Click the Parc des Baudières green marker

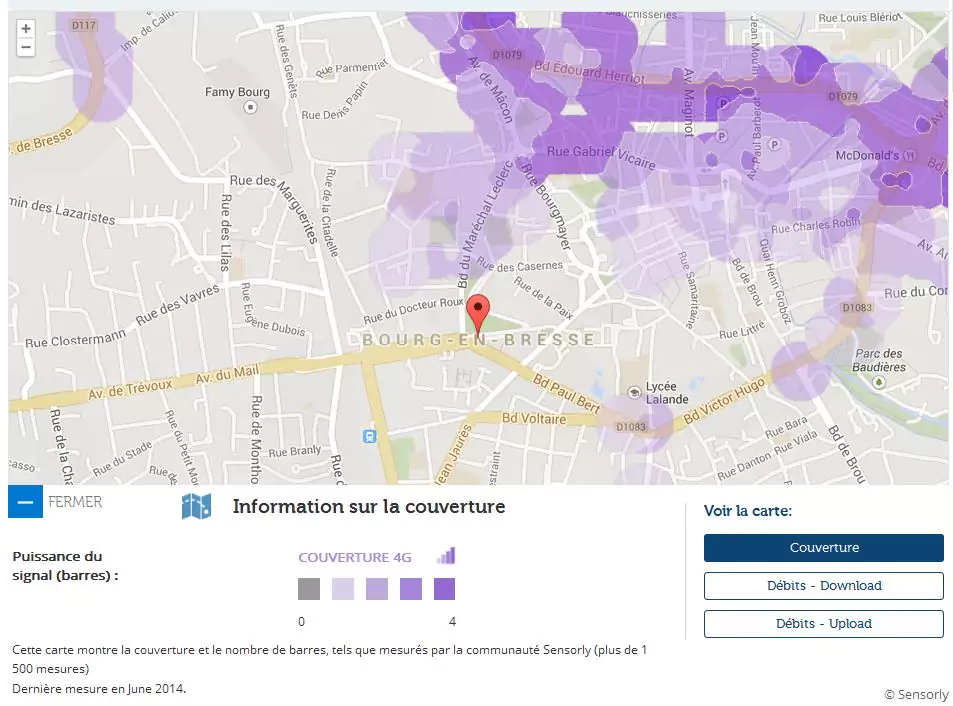tap(879, 382)
